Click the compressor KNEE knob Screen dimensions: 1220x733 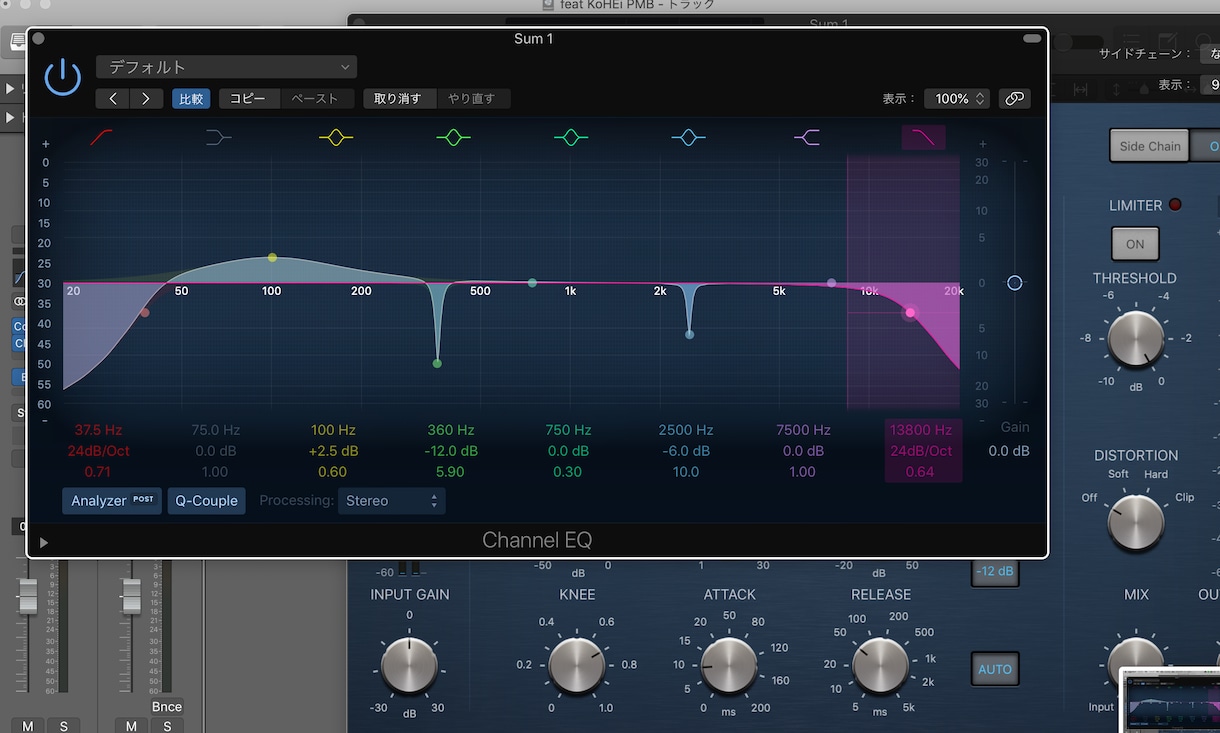(x=577, y=666)
